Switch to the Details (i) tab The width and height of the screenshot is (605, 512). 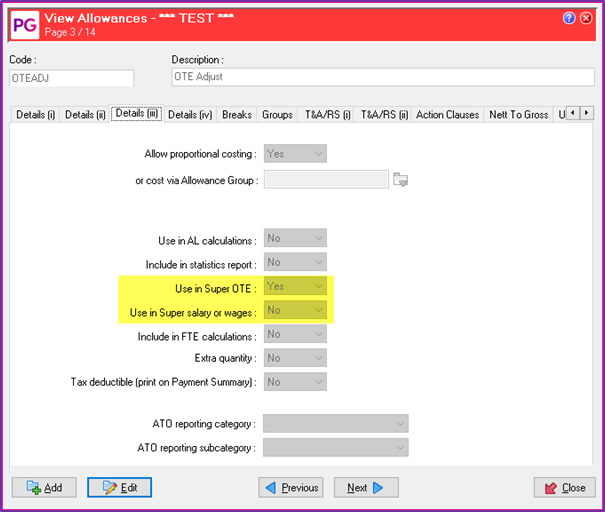pyautogui.click(x=36, y=115)
